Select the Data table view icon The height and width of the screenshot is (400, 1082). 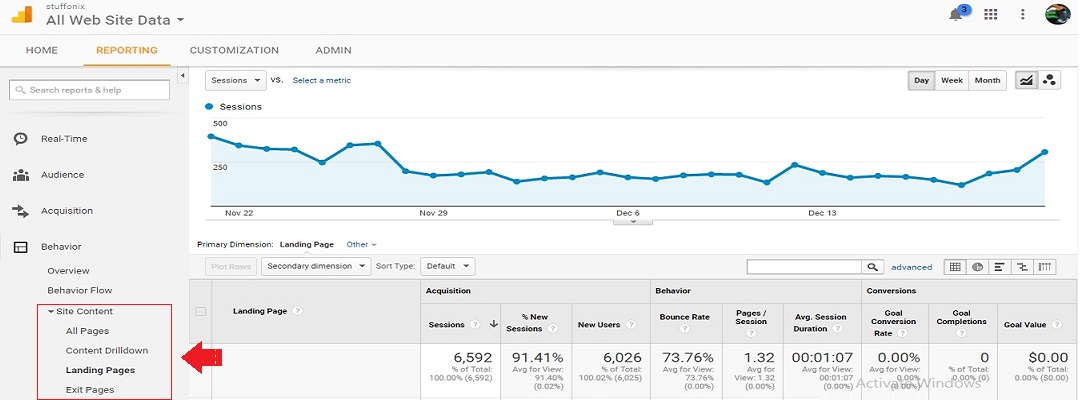955,267
